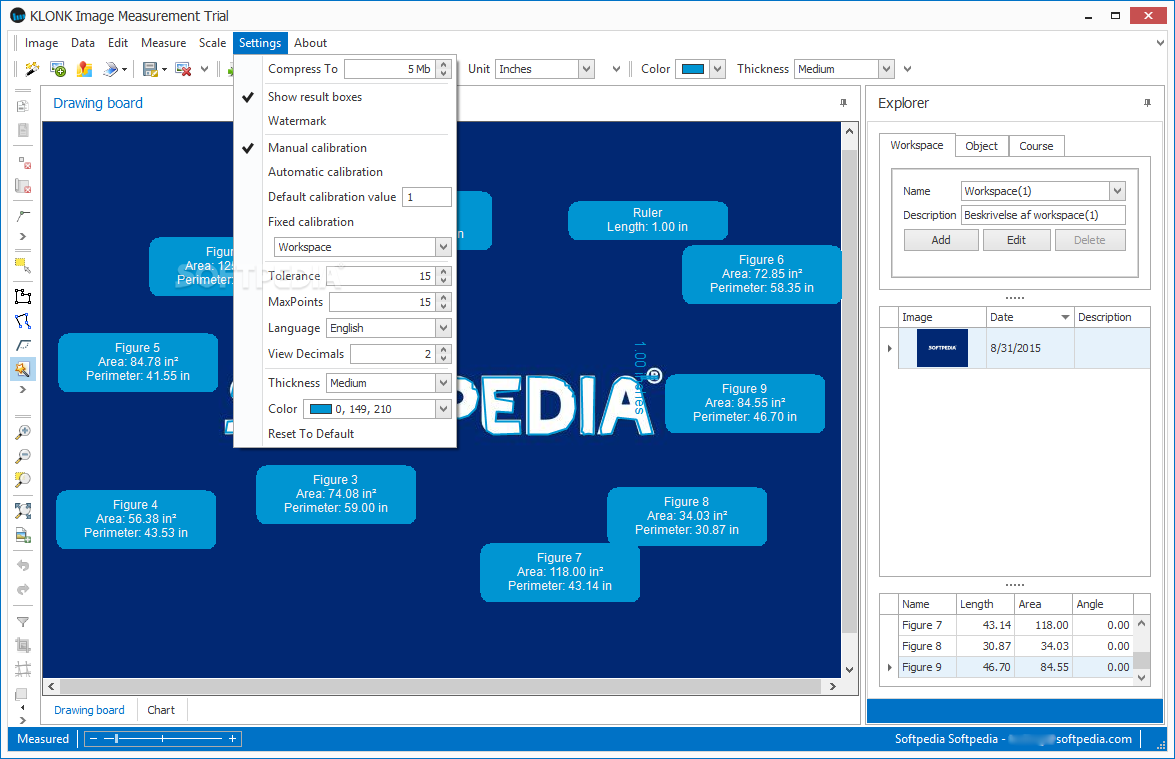Select the angle measurement tool
1175x759 pixels.
click(x=23, y=216)
